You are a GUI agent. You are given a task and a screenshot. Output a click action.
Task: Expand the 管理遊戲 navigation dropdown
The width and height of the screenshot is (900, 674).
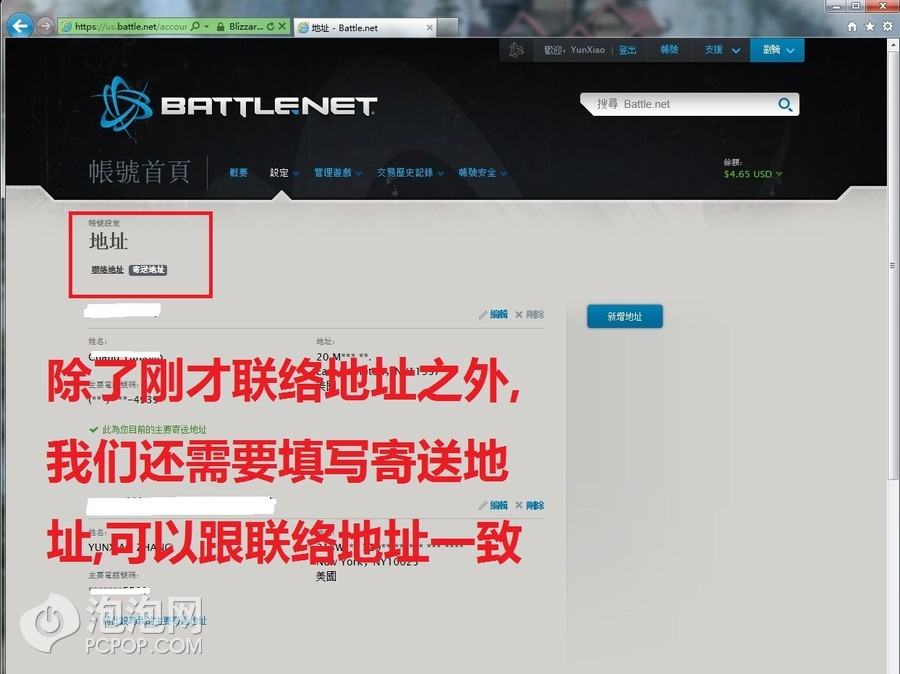[x=337, y=173]
